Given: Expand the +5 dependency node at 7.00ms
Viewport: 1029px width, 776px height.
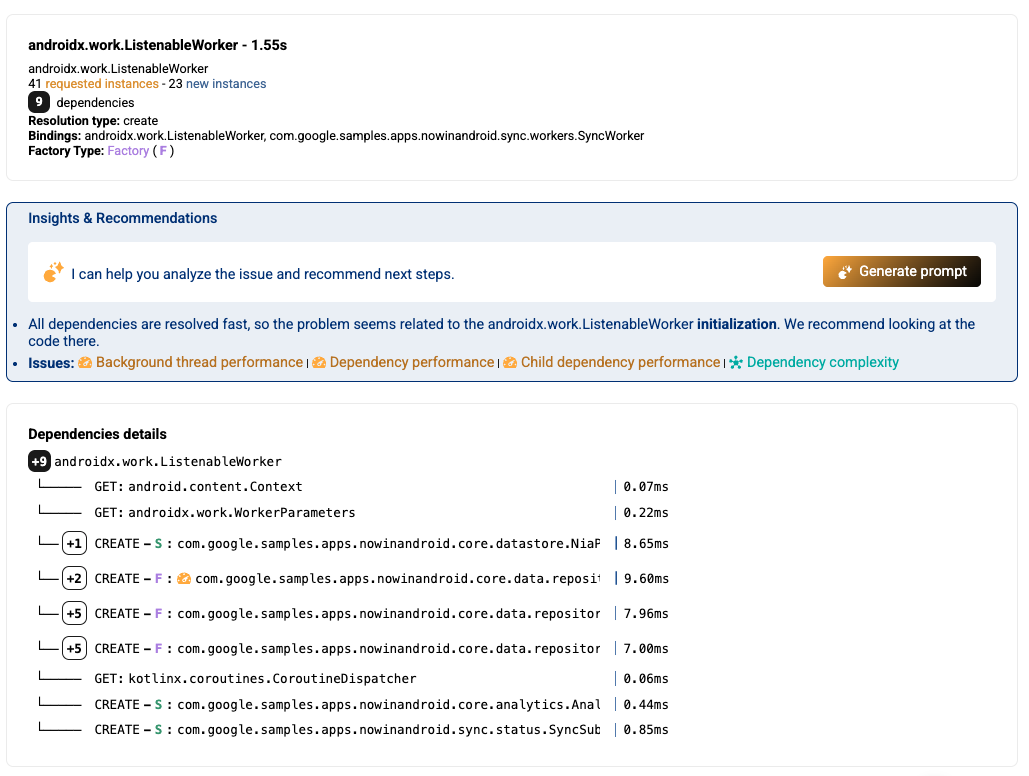Looking at the screenshot, I should point(74,649).
